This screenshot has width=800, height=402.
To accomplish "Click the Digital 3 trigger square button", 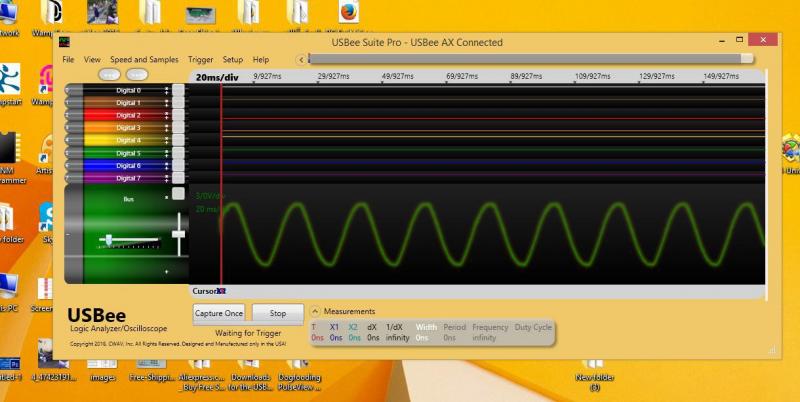I will click(178, 128).
